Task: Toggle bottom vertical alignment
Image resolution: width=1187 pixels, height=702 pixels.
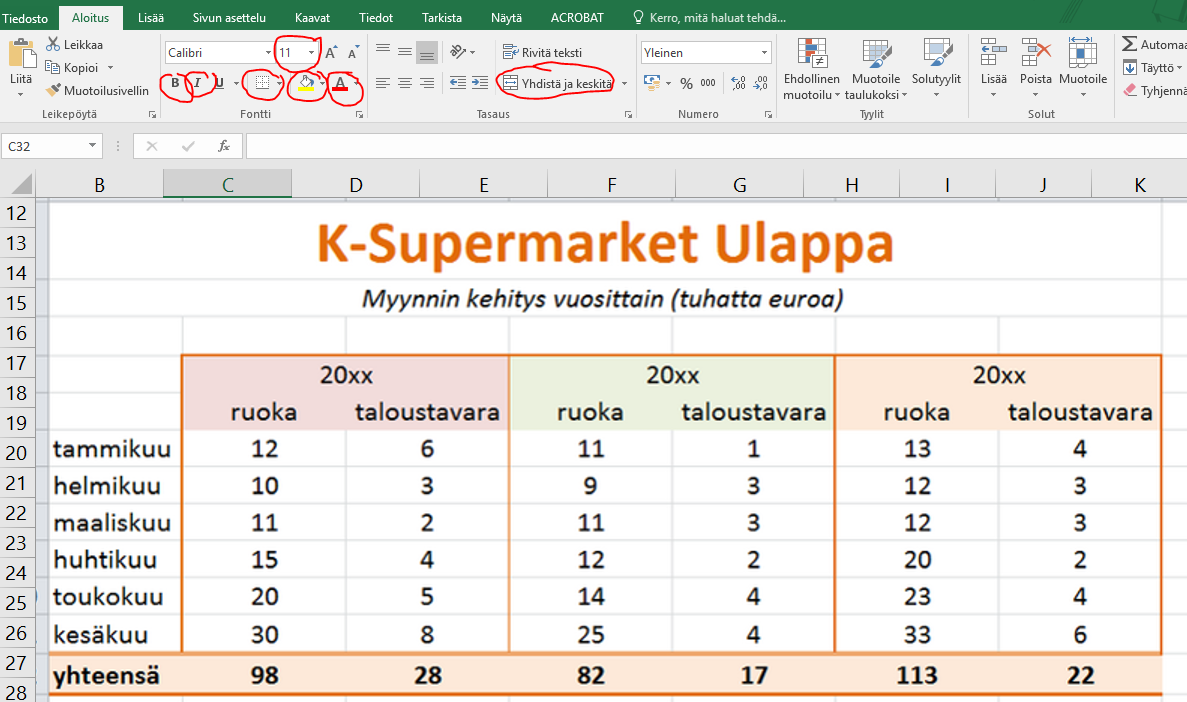Action: 427,52
